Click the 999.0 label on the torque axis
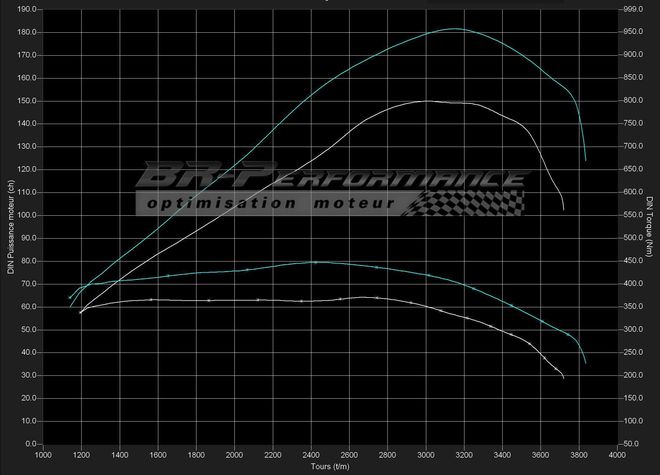The image size is (660, 475). tap(631, 9)
